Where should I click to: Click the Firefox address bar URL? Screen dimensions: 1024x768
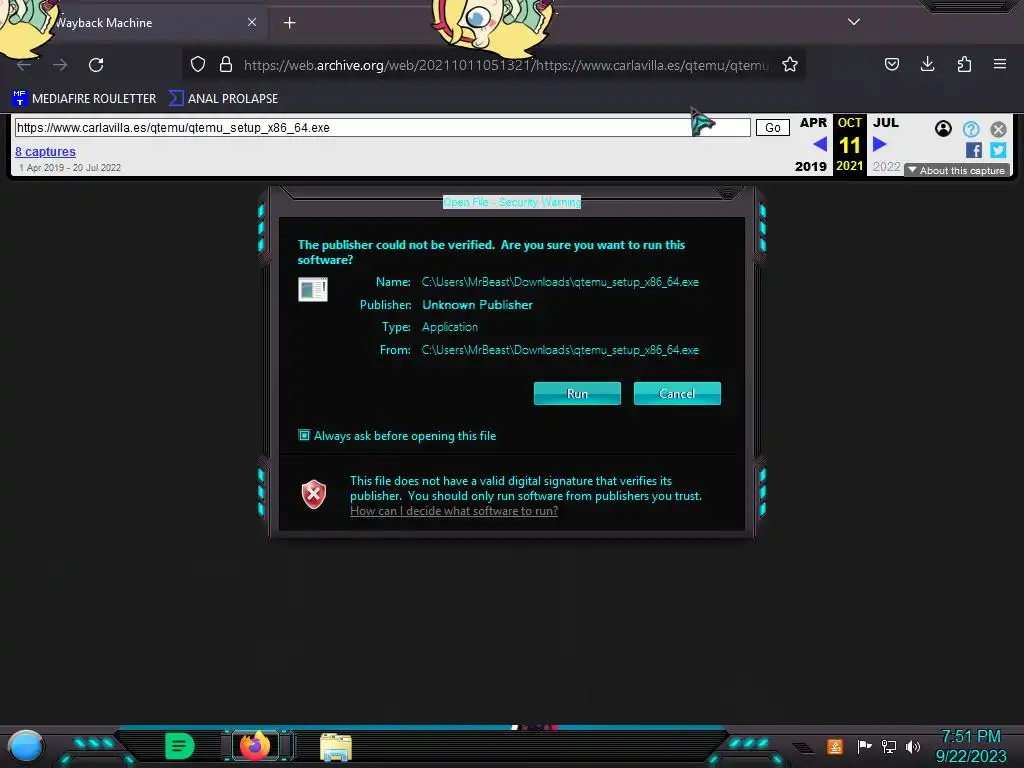pyautogui.click(x=506, y=65)
